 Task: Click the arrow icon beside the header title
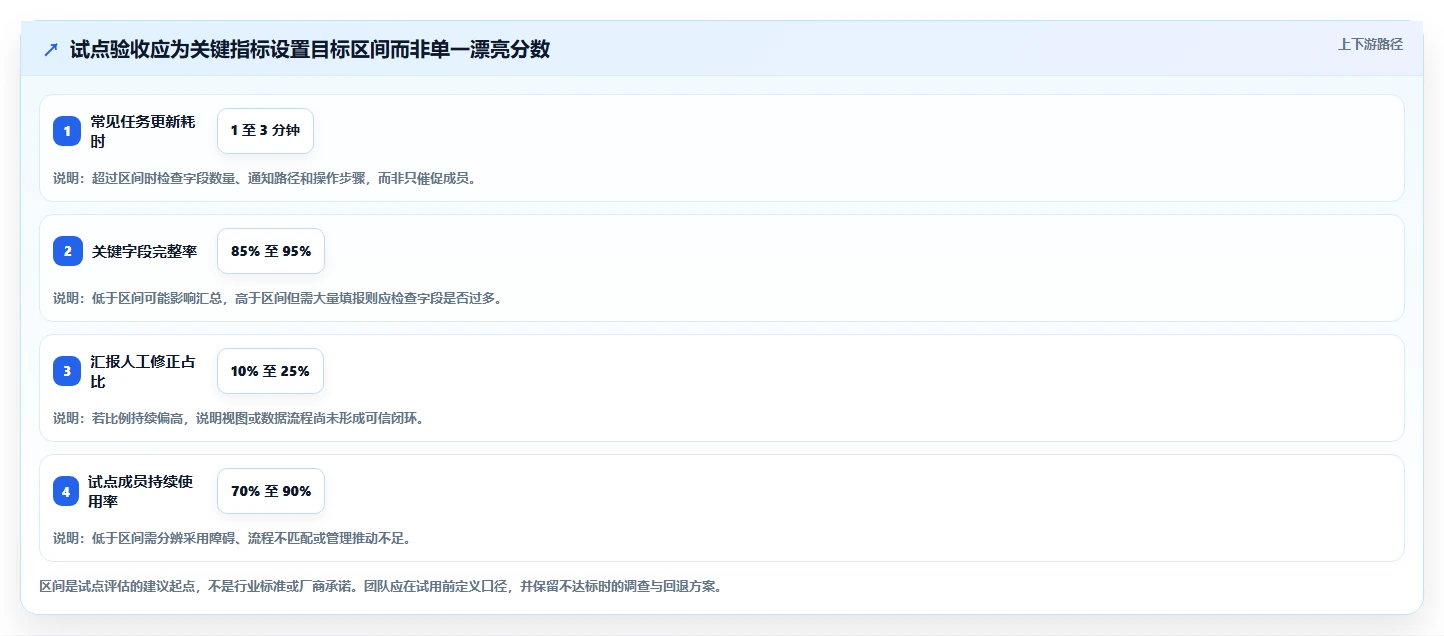(x=51, y=50)
